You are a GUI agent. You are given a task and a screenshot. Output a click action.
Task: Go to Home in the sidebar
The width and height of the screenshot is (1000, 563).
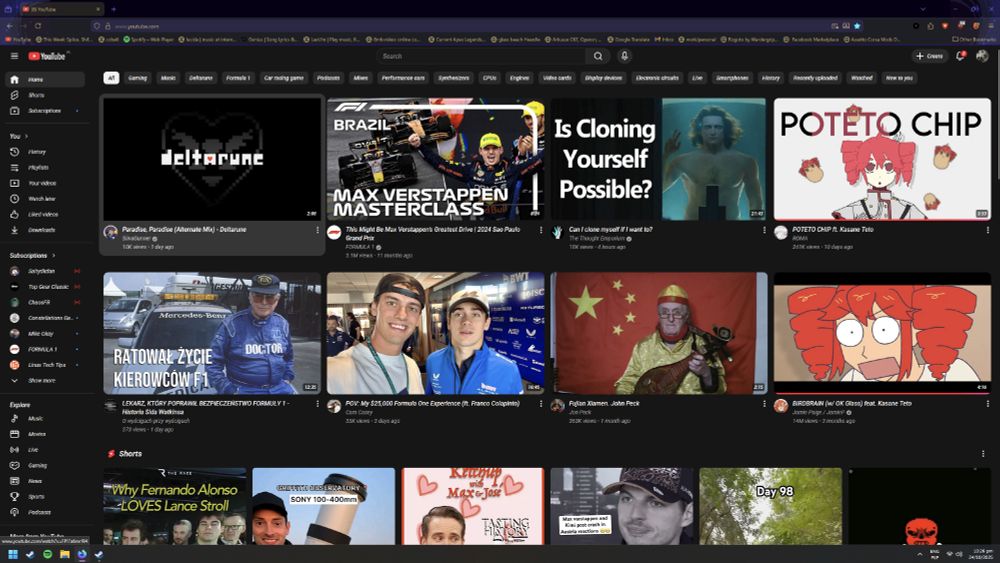45,80
